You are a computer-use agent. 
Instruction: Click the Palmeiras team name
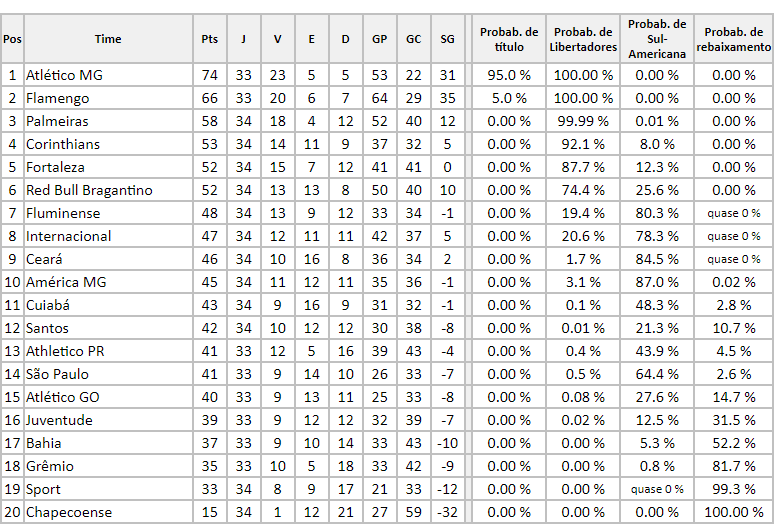(x=57, y=121)
